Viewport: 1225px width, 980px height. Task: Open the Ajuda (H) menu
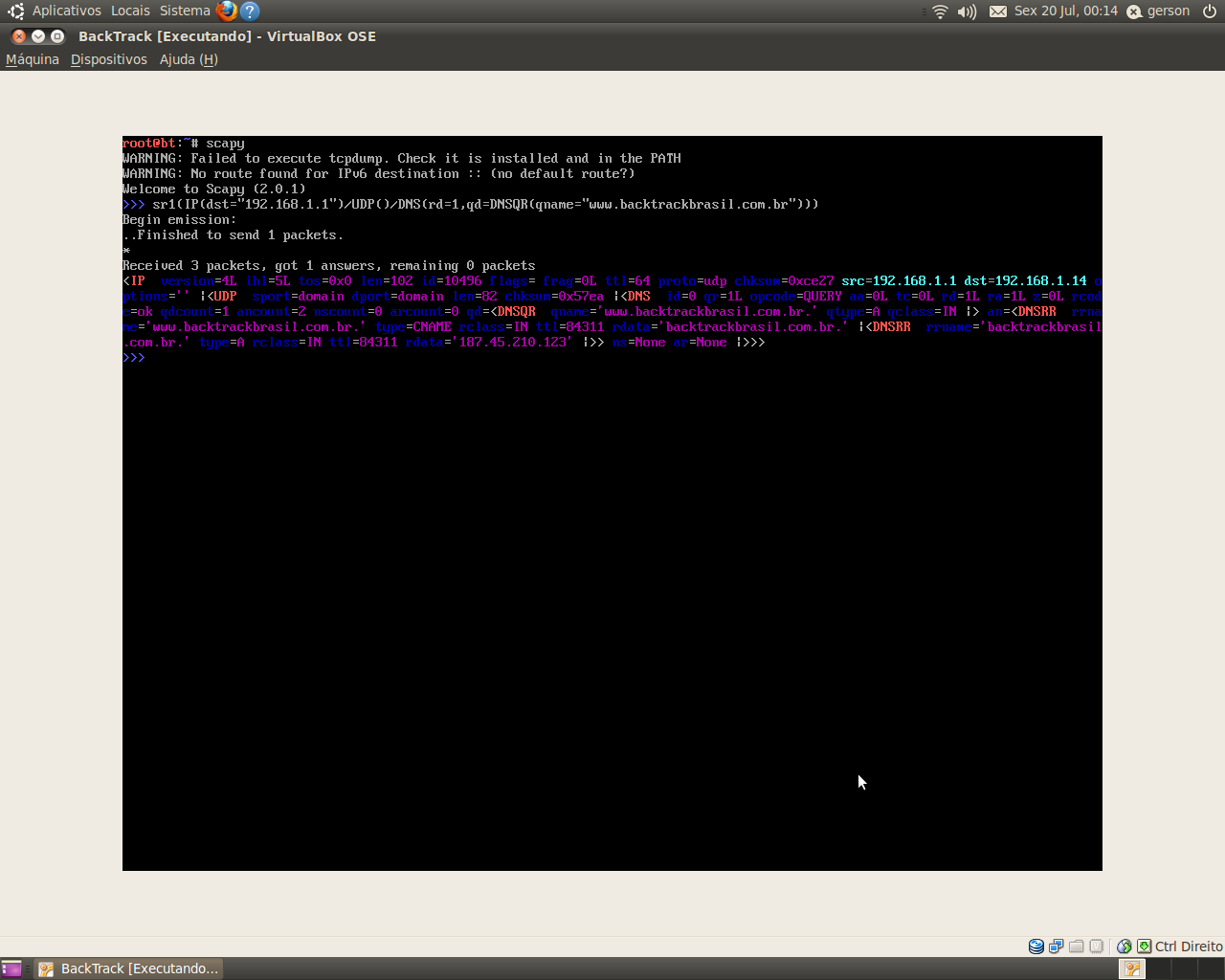pyautogui.click(x=189, y=59)
